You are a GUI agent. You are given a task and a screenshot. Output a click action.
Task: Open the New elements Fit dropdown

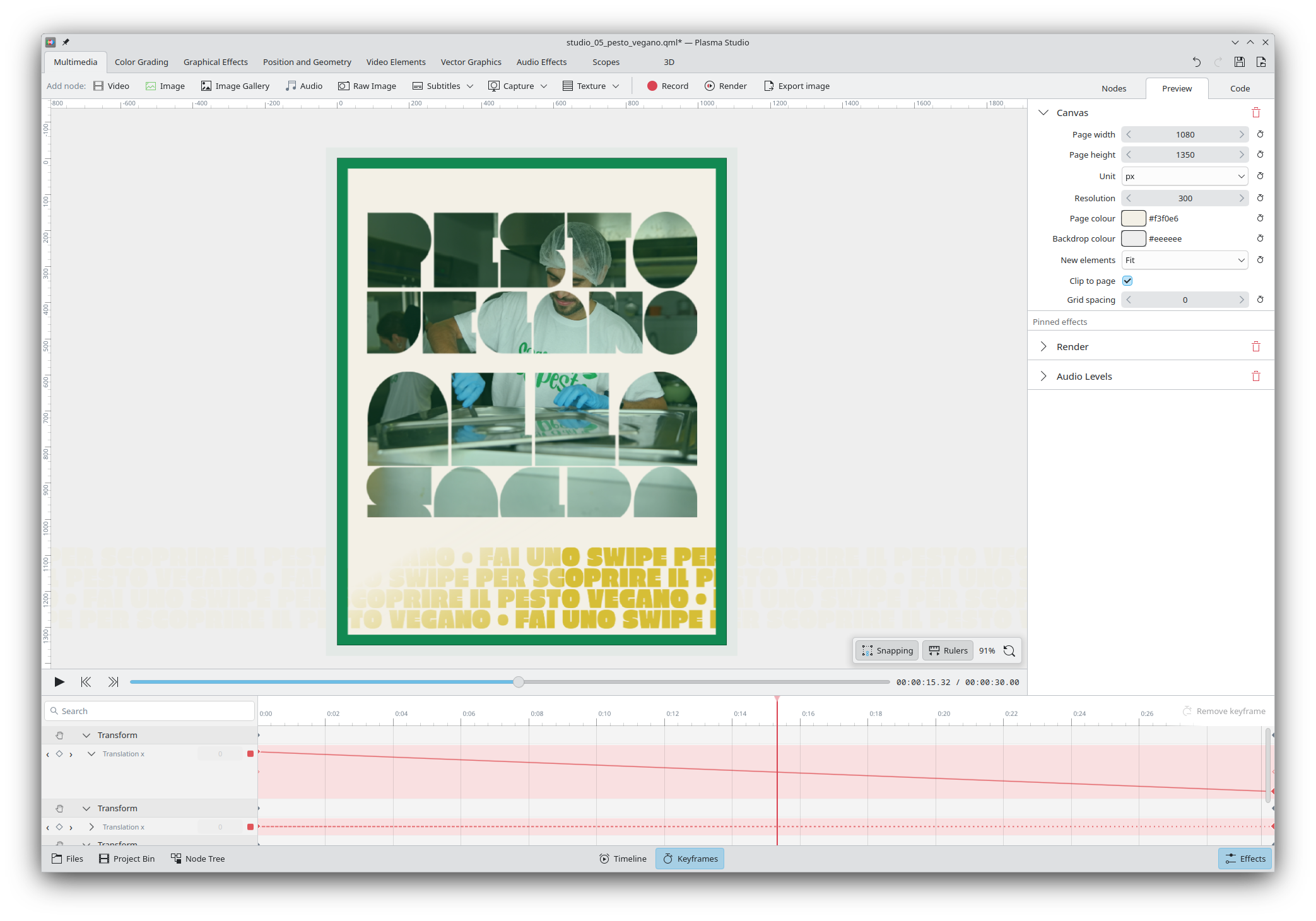[1184, 261]
